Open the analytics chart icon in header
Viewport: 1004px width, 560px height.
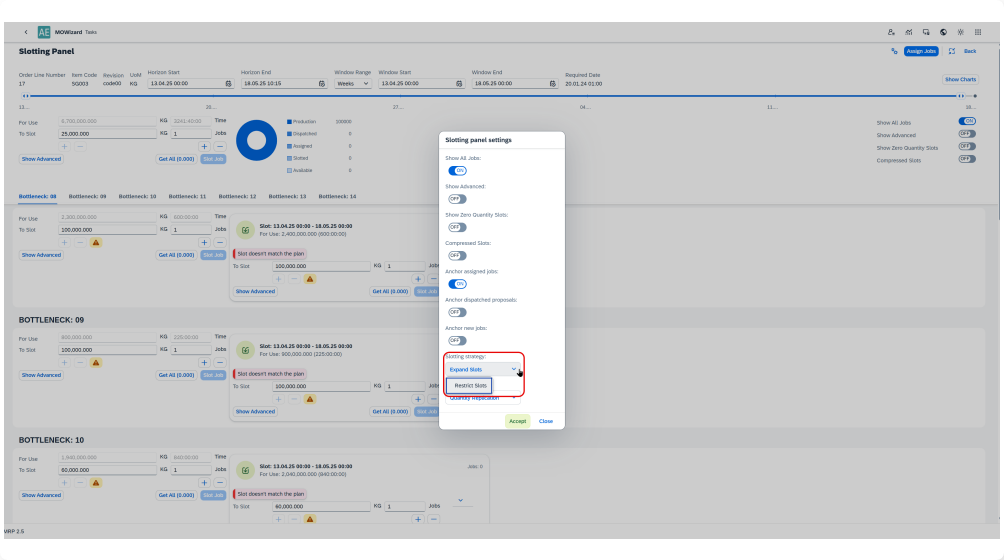[909, 32]
